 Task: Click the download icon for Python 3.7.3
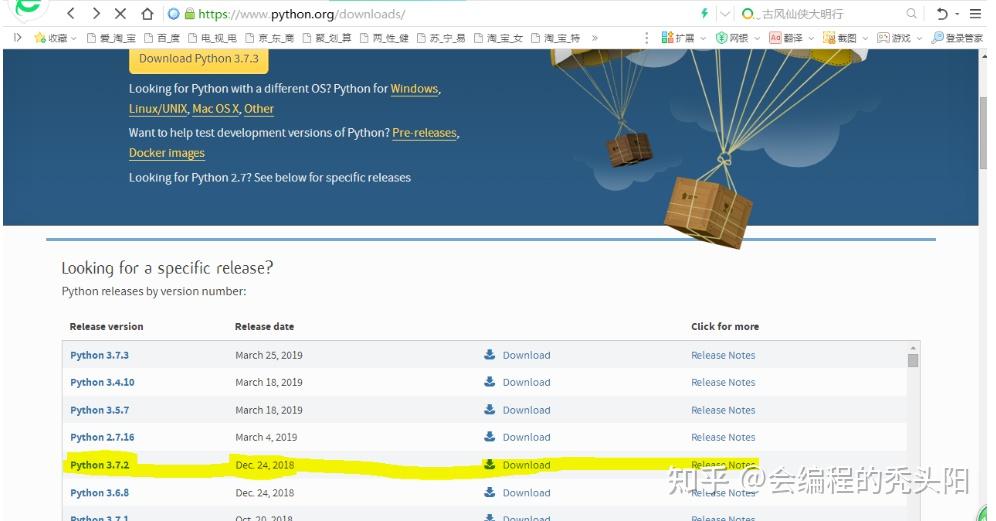490,355
